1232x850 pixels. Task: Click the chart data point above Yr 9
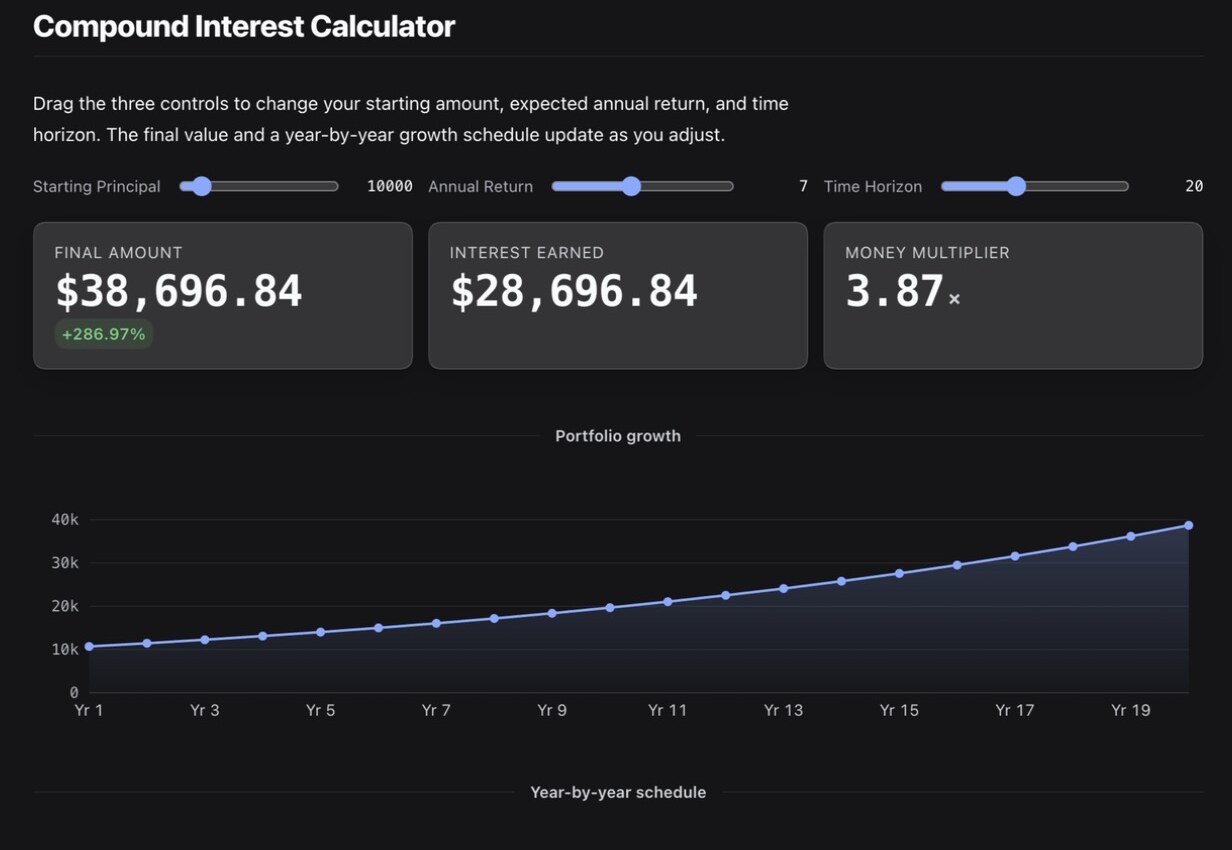click(x=552, y=613)
